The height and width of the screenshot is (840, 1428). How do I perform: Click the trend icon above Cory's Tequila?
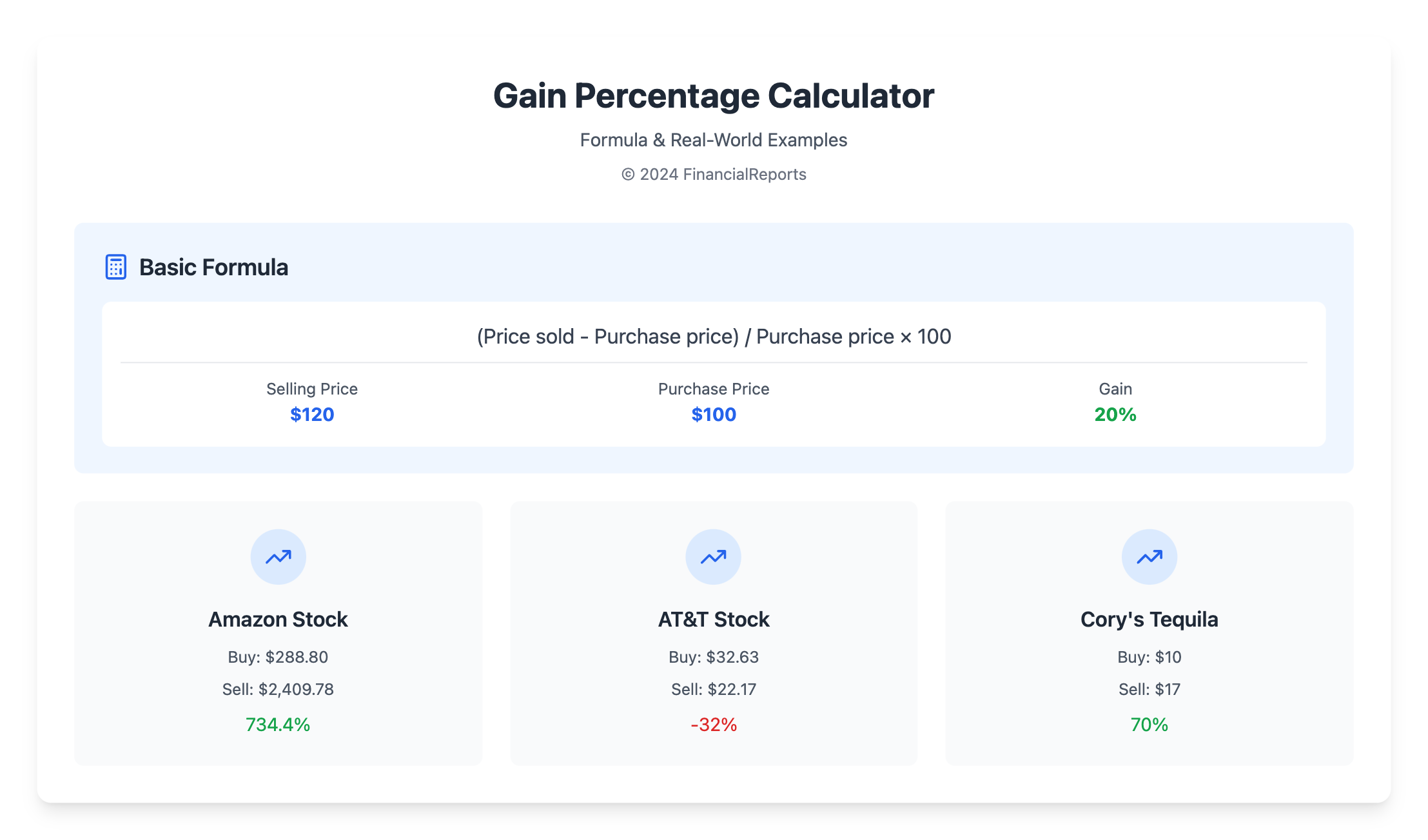click(x=1149, y=557)
